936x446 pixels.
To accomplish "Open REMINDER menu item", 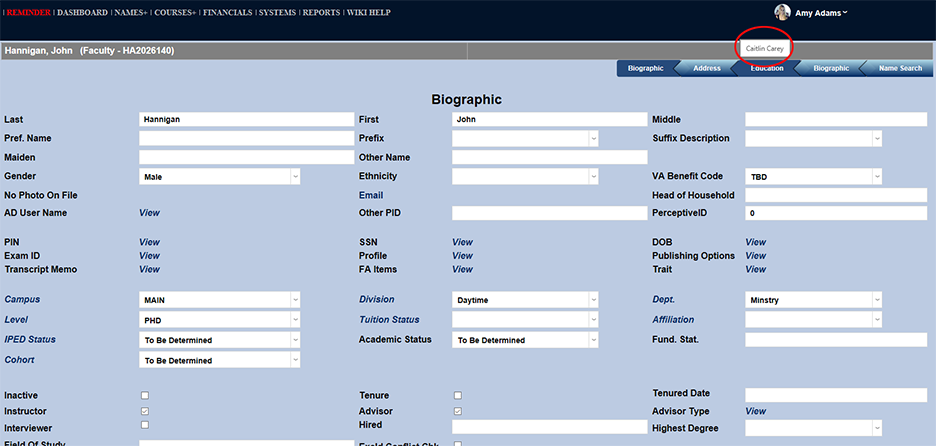I will pos(29,13).
